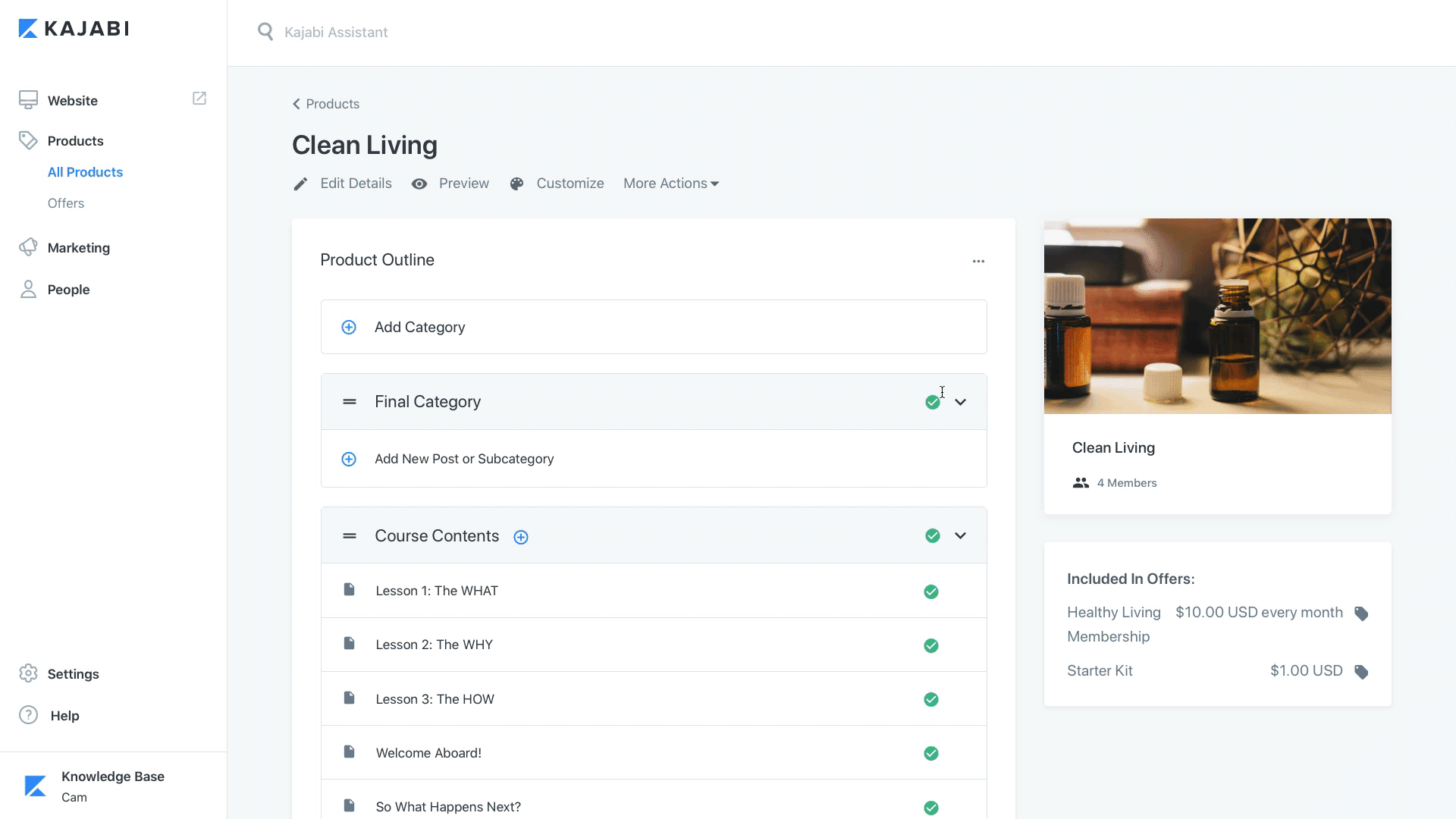The height and width of the screenshot is (819, 1456).
Task: Click the tag icon next to Starter Kit
Action: click(1361, 672)
